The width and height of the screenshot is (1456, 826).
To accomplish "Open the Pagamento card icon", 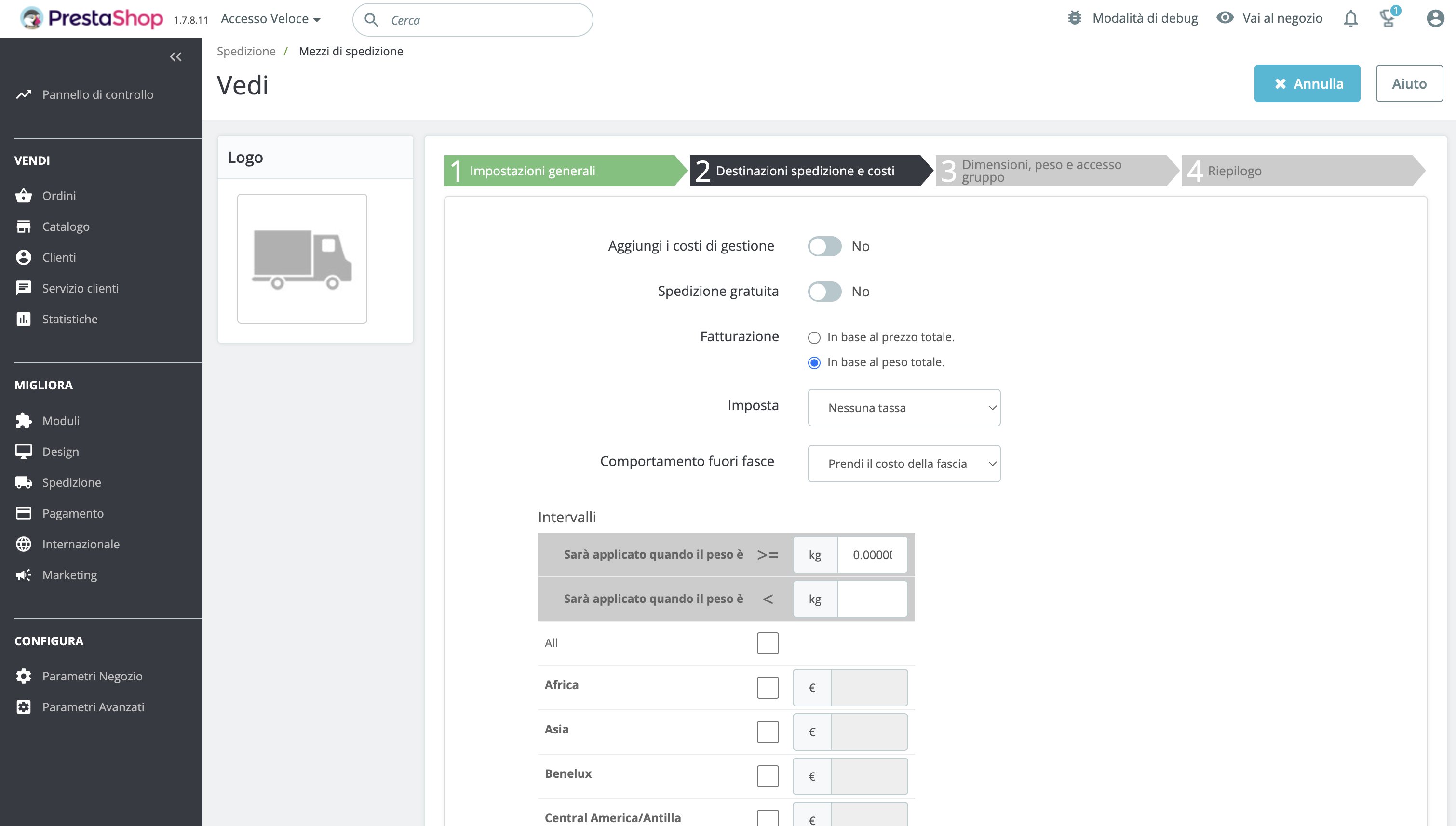I will 23,513.
